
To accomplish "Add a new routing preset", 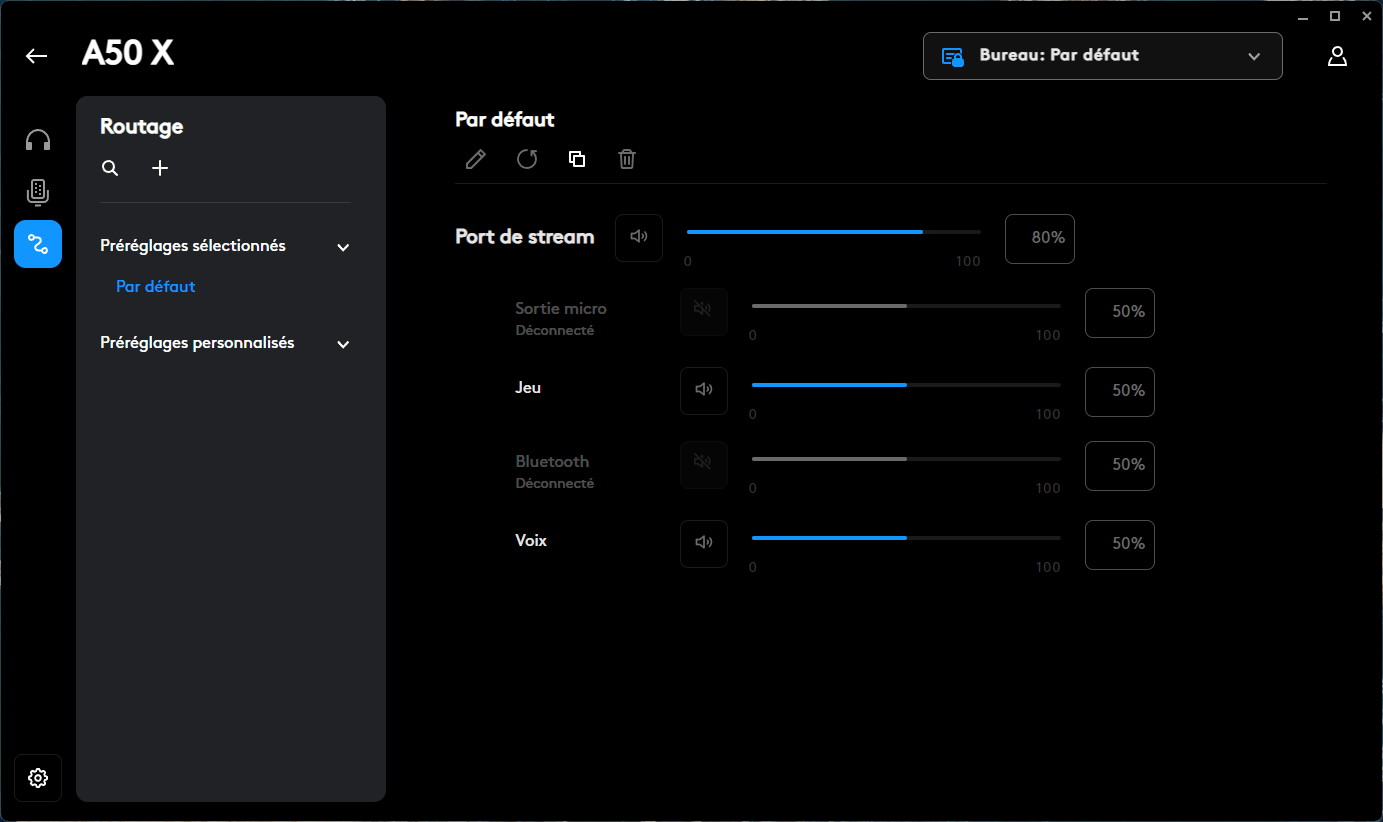I will [x=160, y=168].
